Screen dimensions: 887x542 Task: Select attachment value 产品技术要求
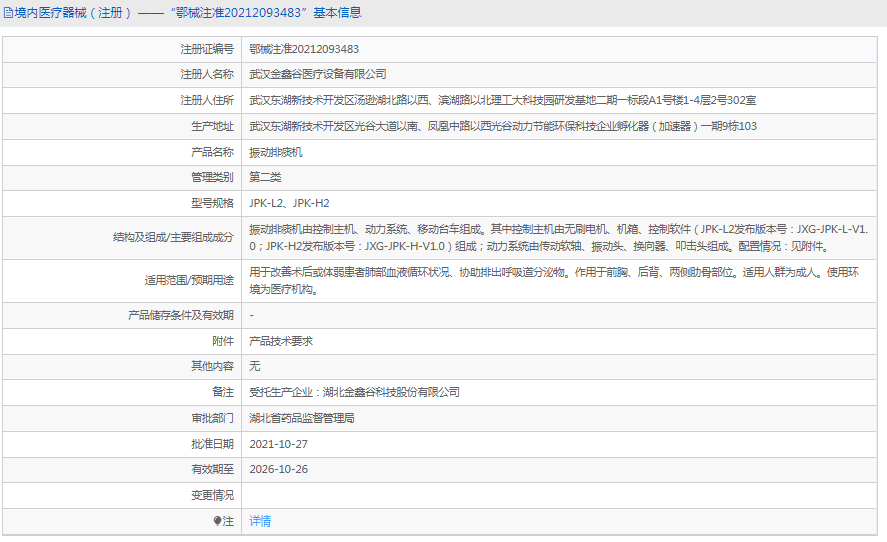(x=281, y=341)
